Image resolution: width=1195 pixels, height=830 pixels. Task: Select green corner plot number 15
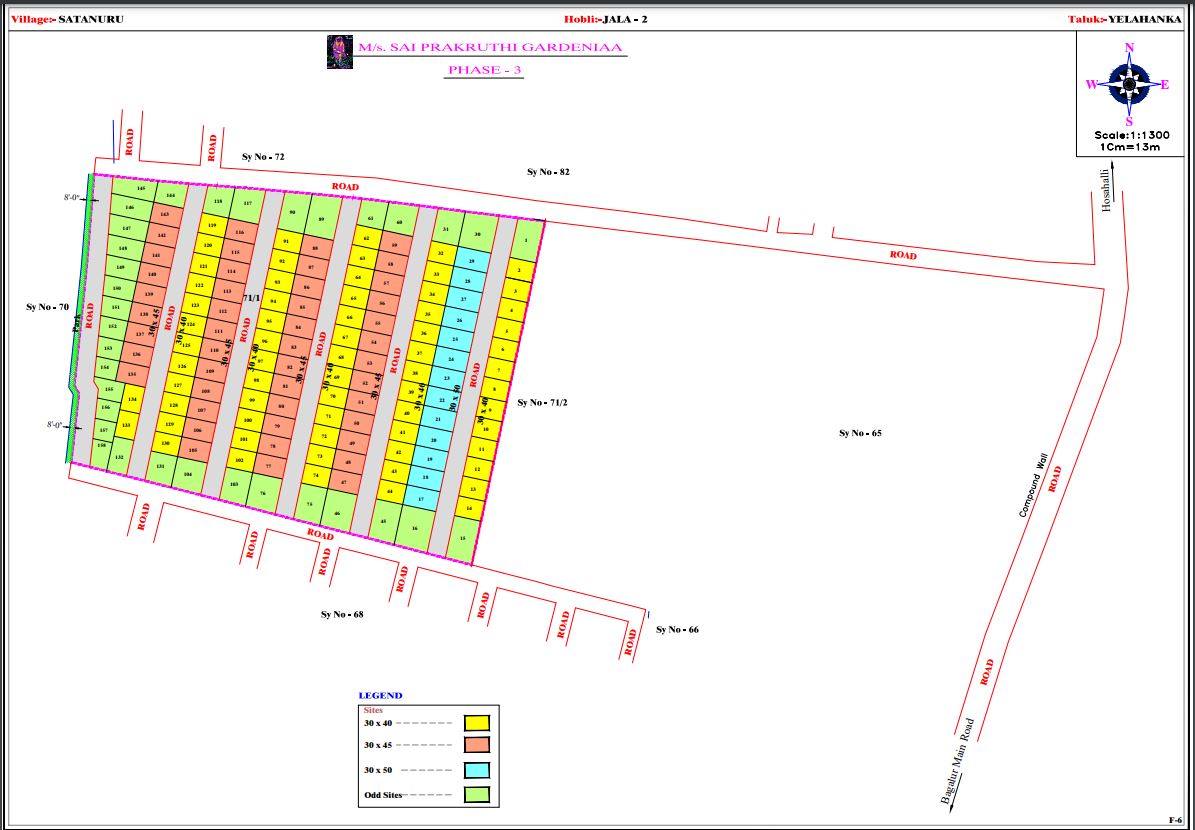tap(462, 538)
